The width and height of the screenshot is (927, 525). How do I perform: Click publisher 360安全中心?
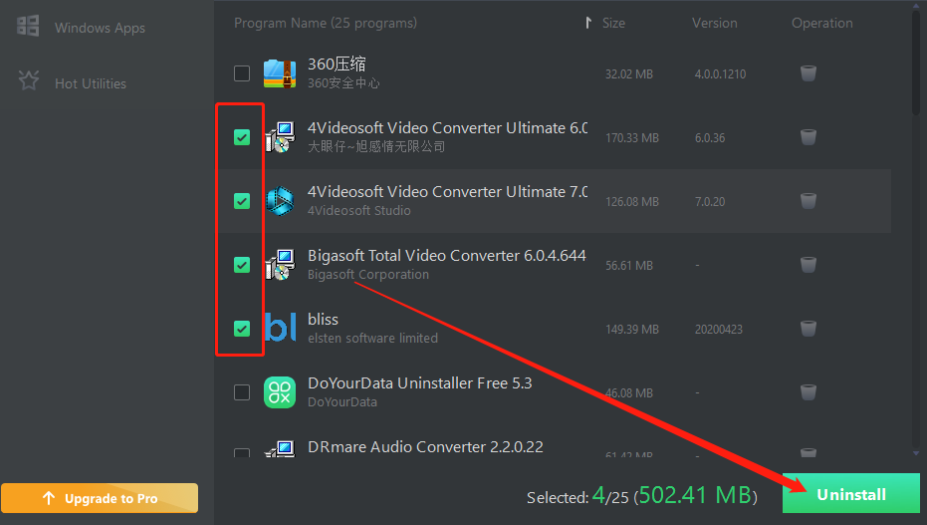click(x=343, y=83)
